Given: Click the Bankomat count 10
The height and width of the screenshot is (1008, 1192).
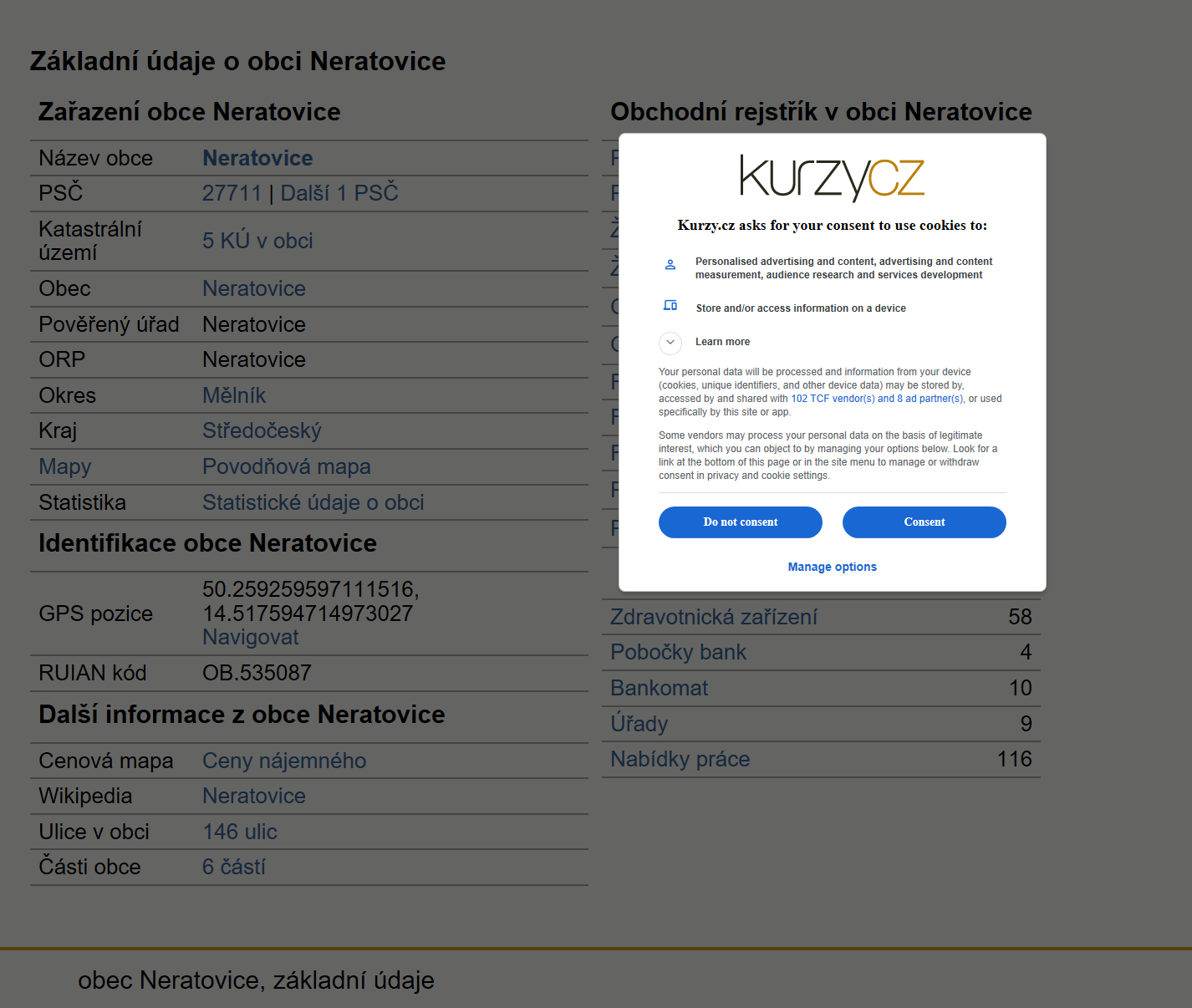Looking at the screenshot, I should pyautogui.click(x=1020, y=688).
